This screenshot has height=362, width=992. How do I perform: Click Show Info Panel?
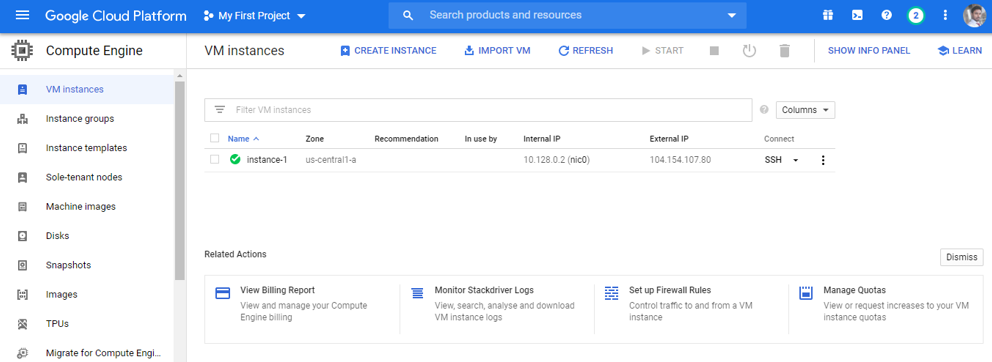(869, 51)
